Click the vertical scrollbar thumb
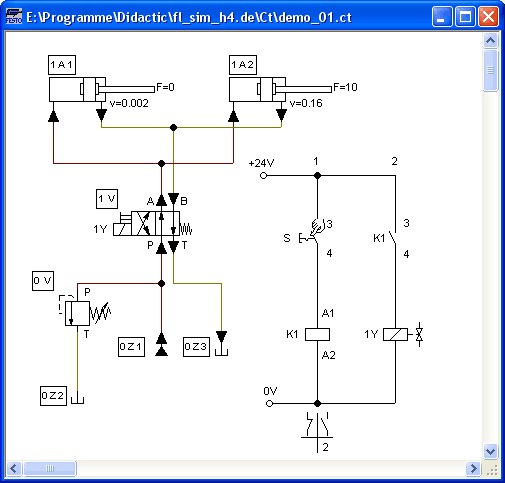 coord(490,70)
